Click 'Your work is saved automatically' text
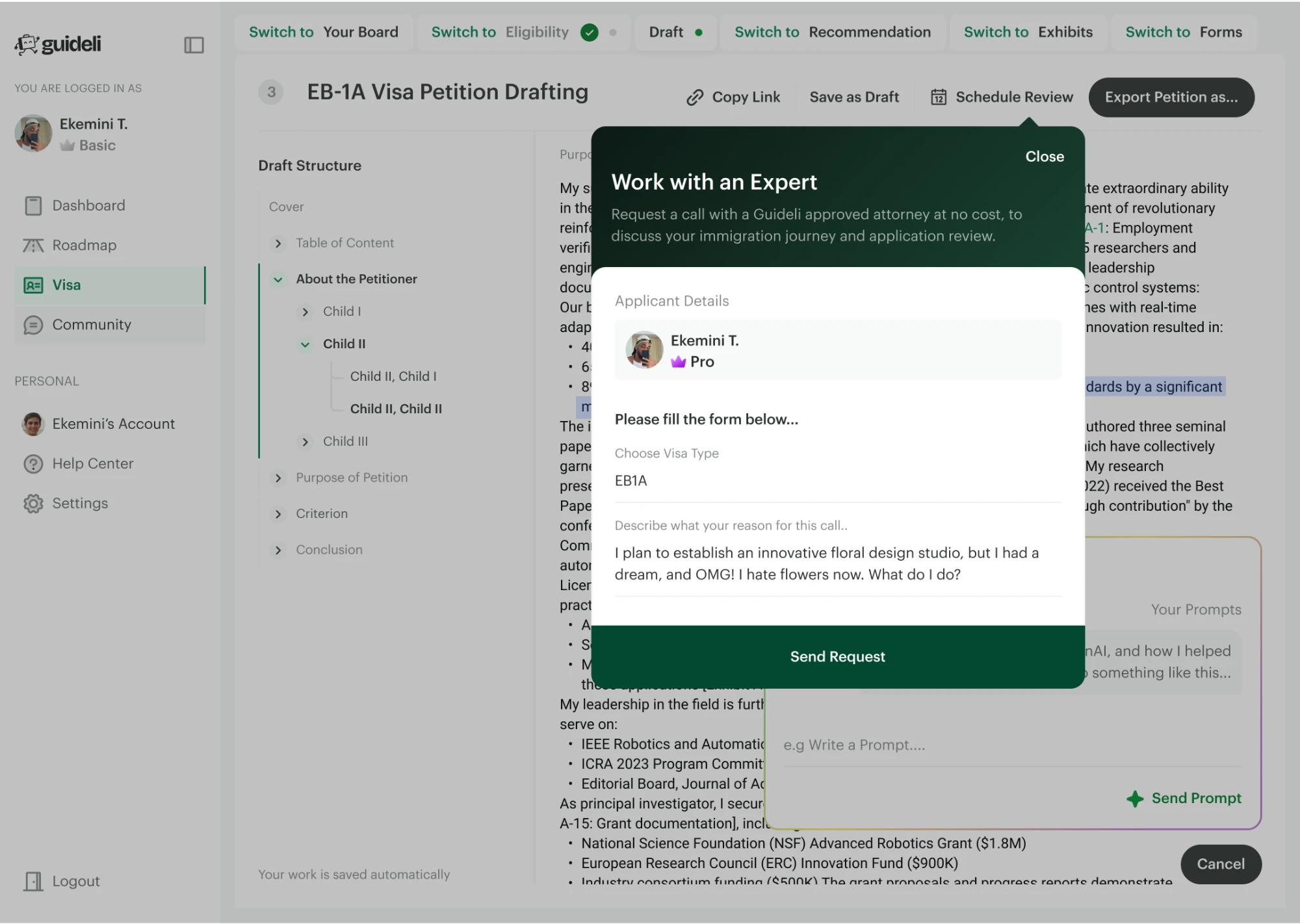The image size is (1300, 924). 354,875
